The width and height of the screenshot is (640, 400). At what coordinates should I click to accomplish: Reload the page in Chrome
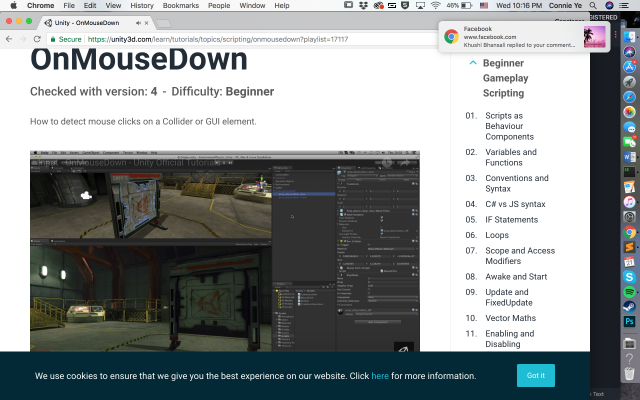click(x=37, y=39)
